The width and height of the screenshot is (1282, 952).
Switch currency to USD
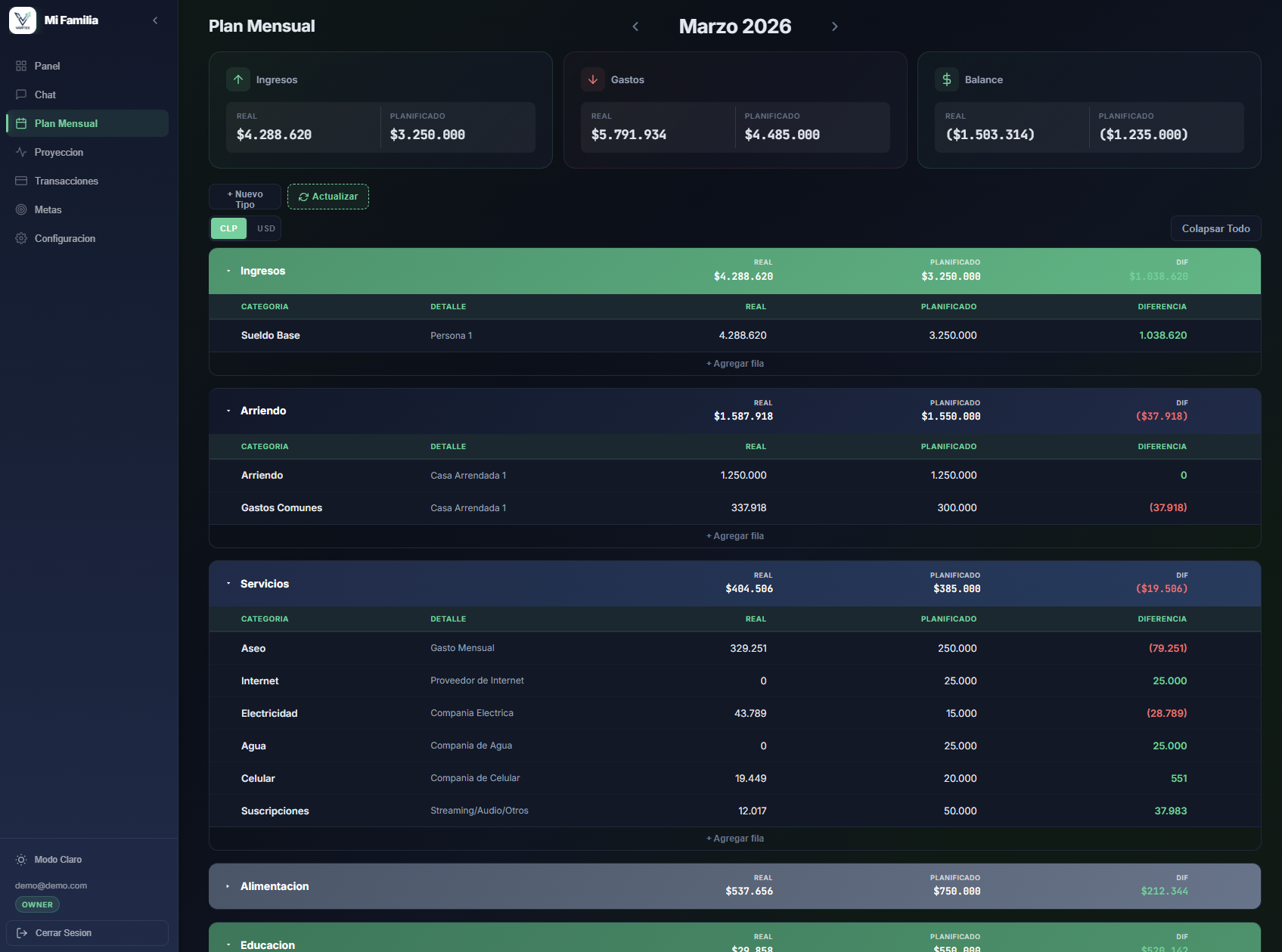265,228
